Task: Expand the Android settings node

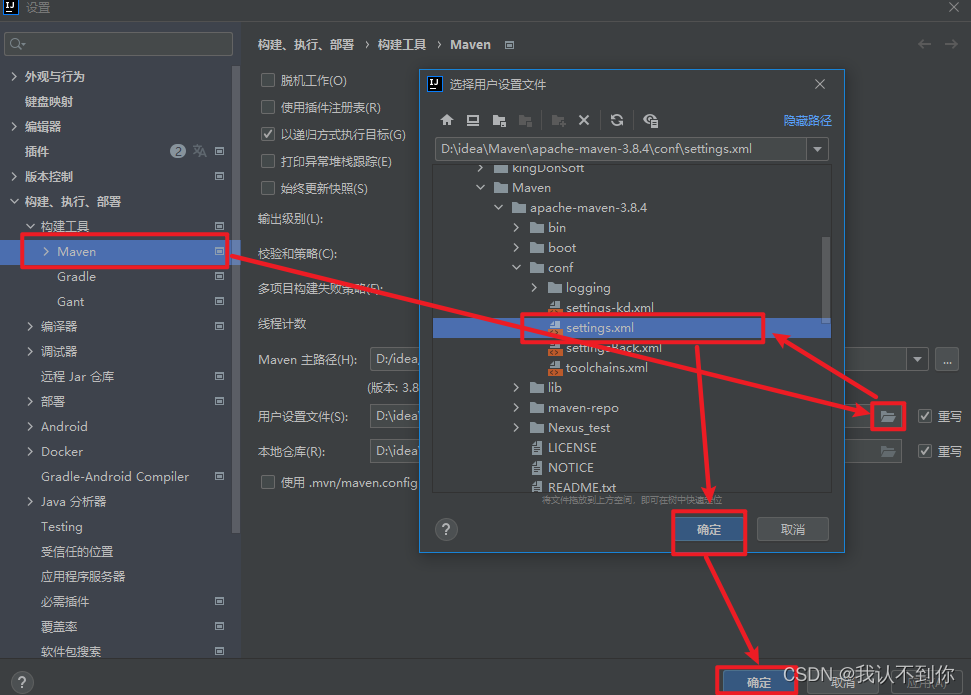Action: pyautogui.click(x=30, y=426)
